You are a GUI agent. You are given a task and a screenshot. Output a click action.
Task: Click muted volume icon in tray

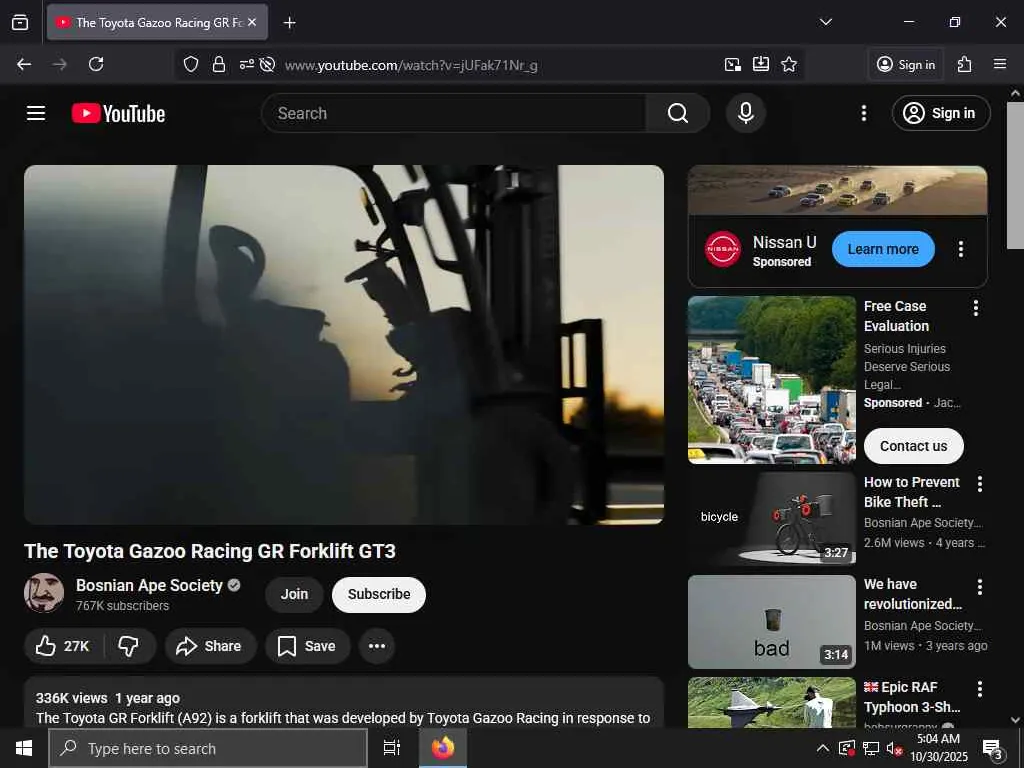pyautogui.click(x=894, y=748)
